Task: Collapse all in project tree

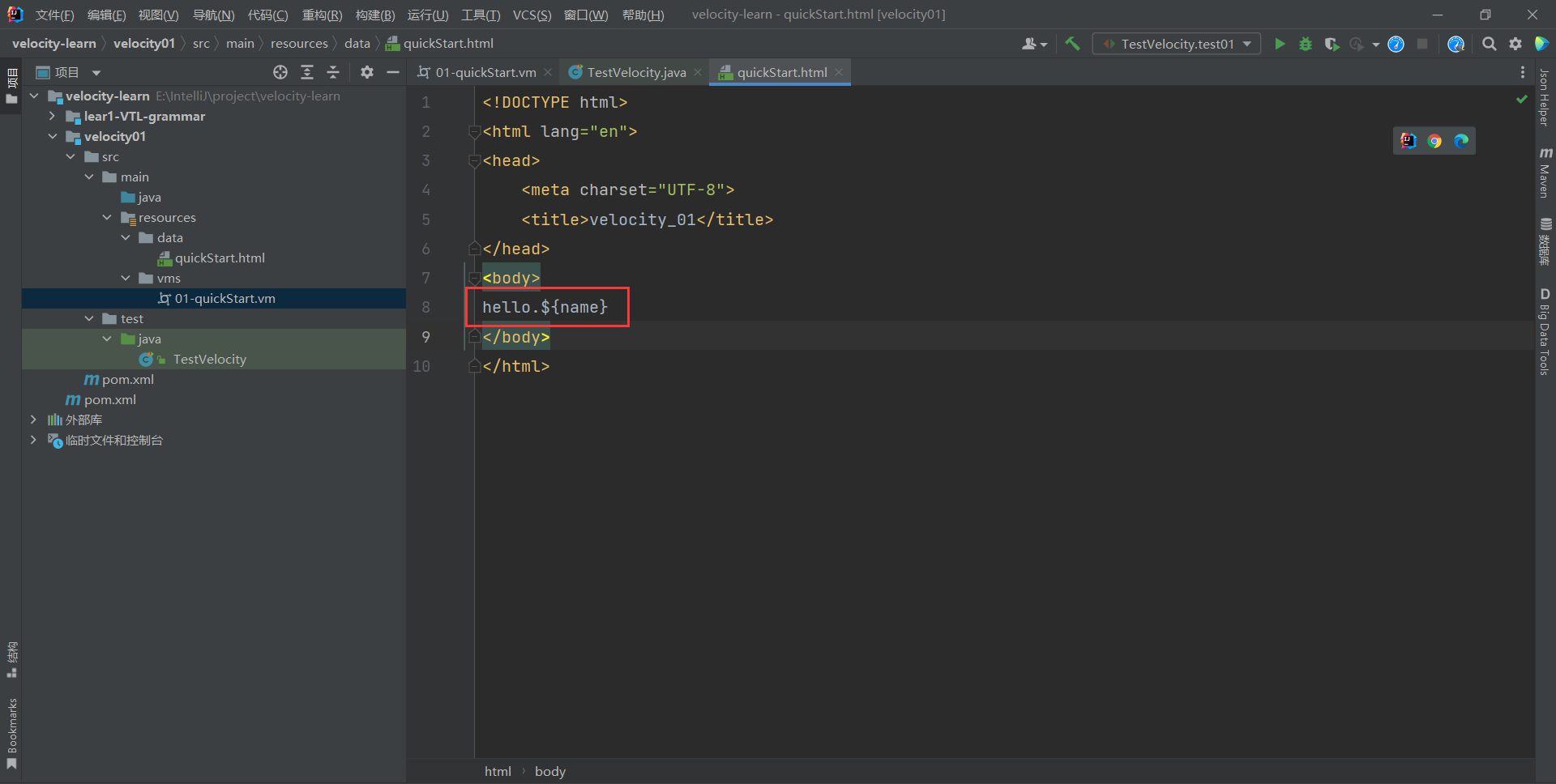Action: point(333,72)
